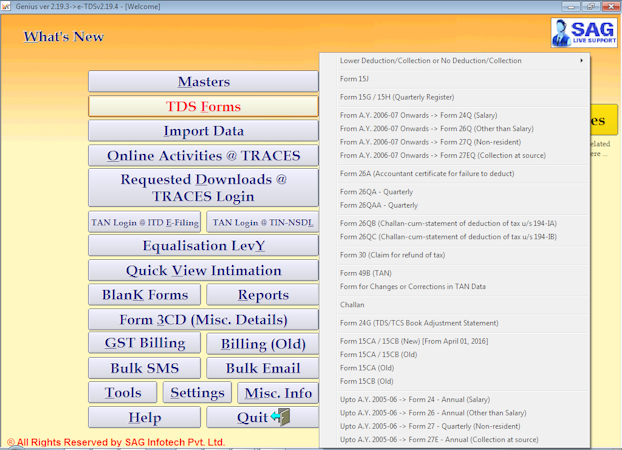Open Form 26QB challan-cum-statement 194-IA

(455, 223)
